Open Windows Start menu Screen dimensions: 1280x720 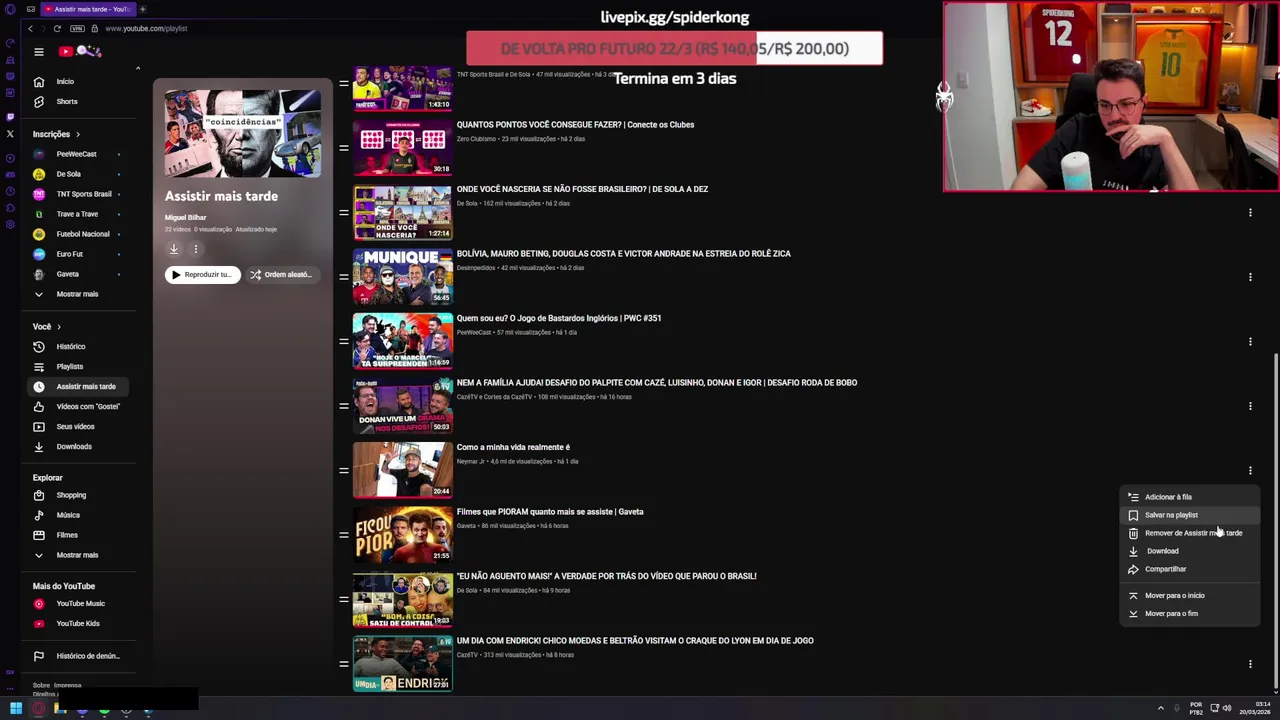(x=16, y=708)
